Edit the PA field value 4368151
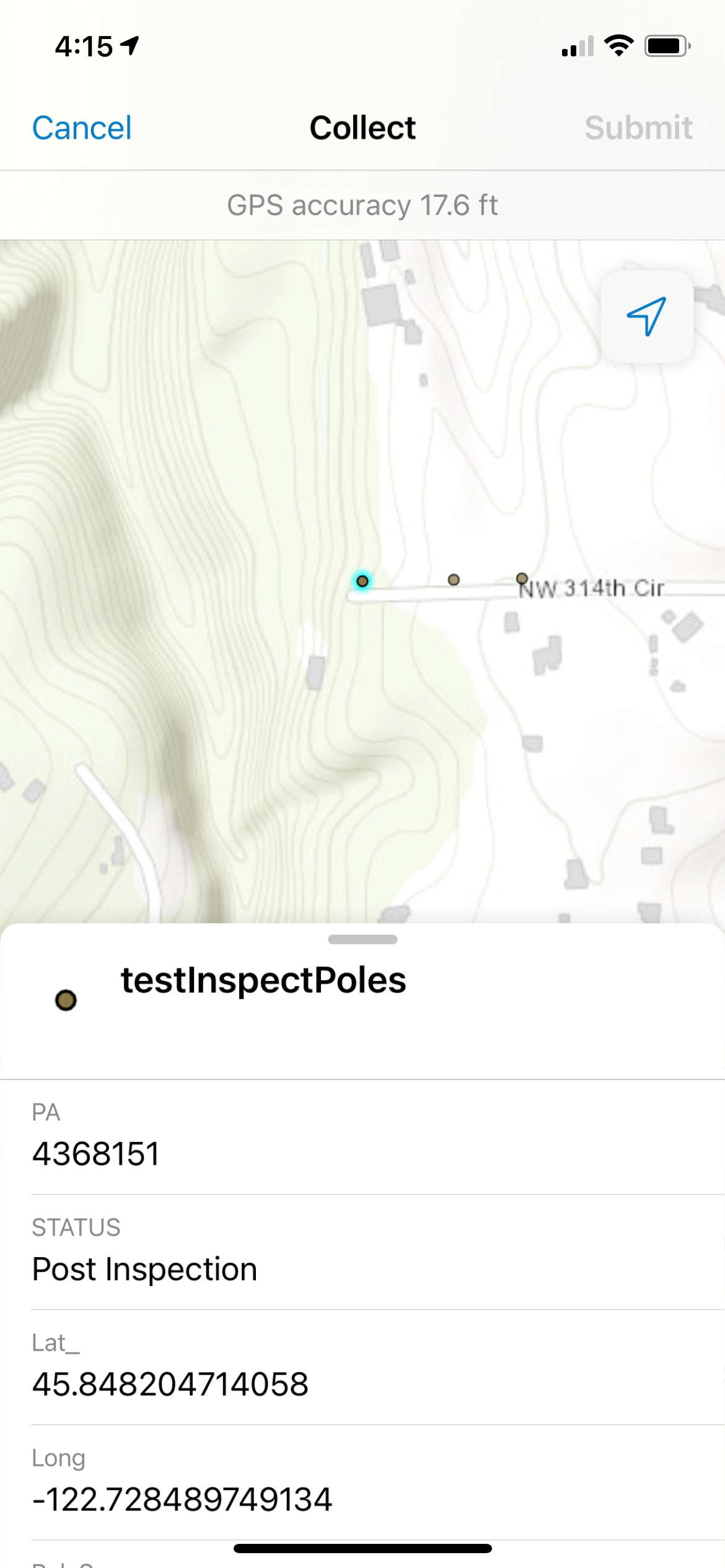This screenshot has width=725, height=1568. pos(96,1154)
